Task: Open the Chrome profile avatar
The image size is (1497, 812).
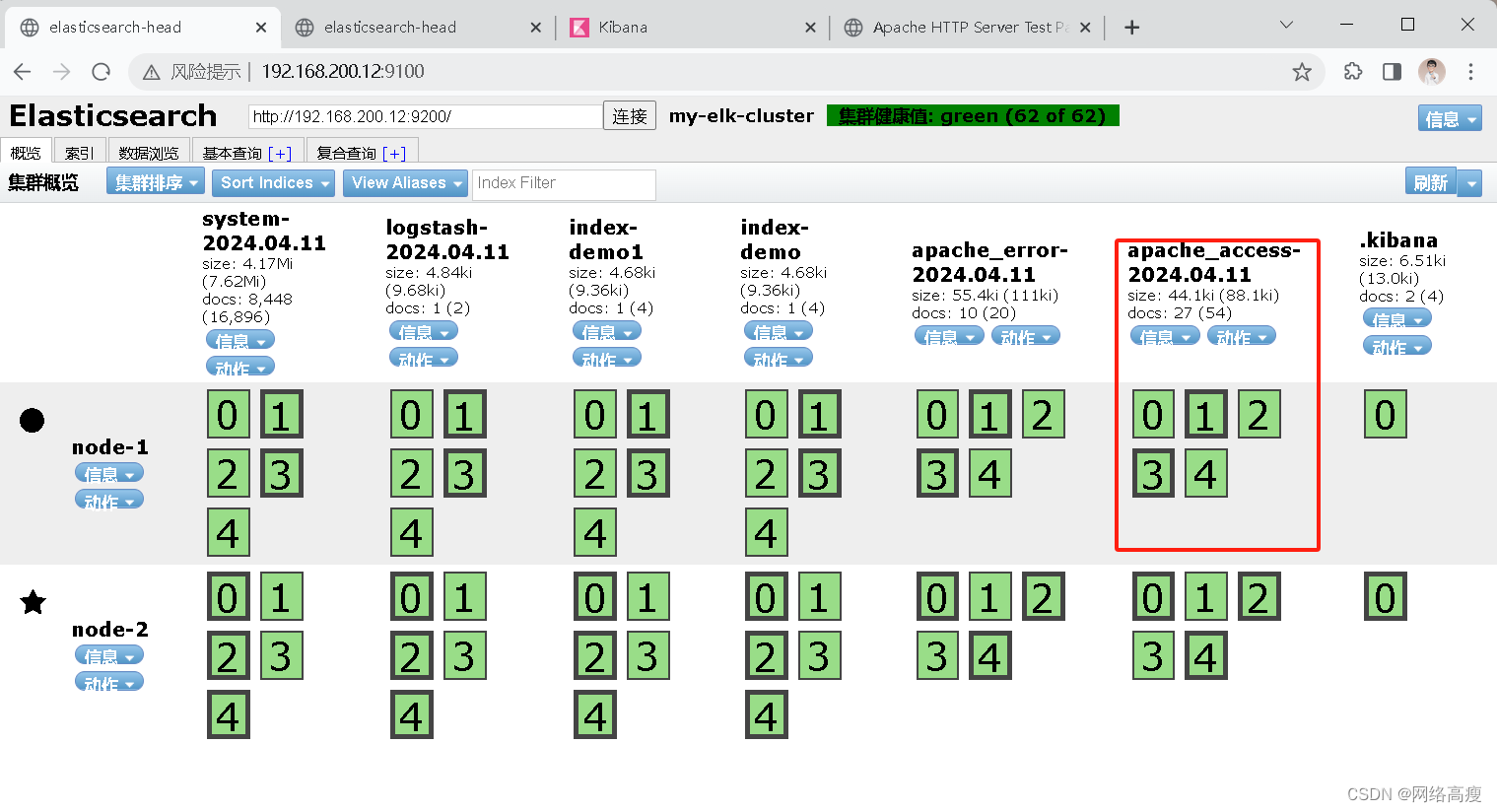Action: point(1431,71)
